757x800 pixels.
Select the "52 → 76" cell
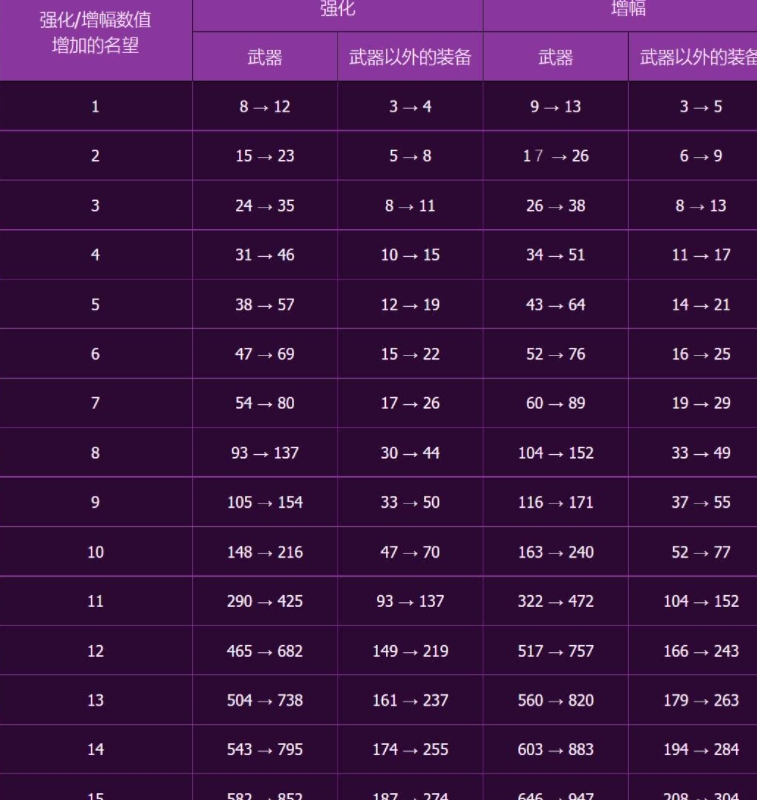(x=556, y=354)
